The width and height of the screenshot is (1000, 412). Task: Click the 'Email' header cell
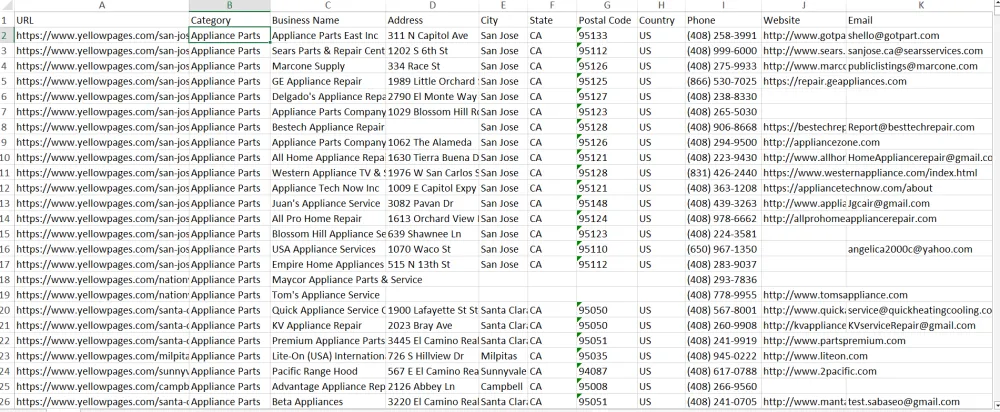coord(921,20)
